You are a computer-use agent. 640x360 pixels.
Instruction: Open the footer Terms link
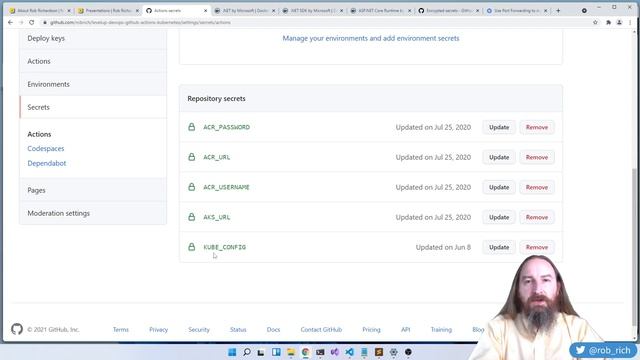point(121,329)
